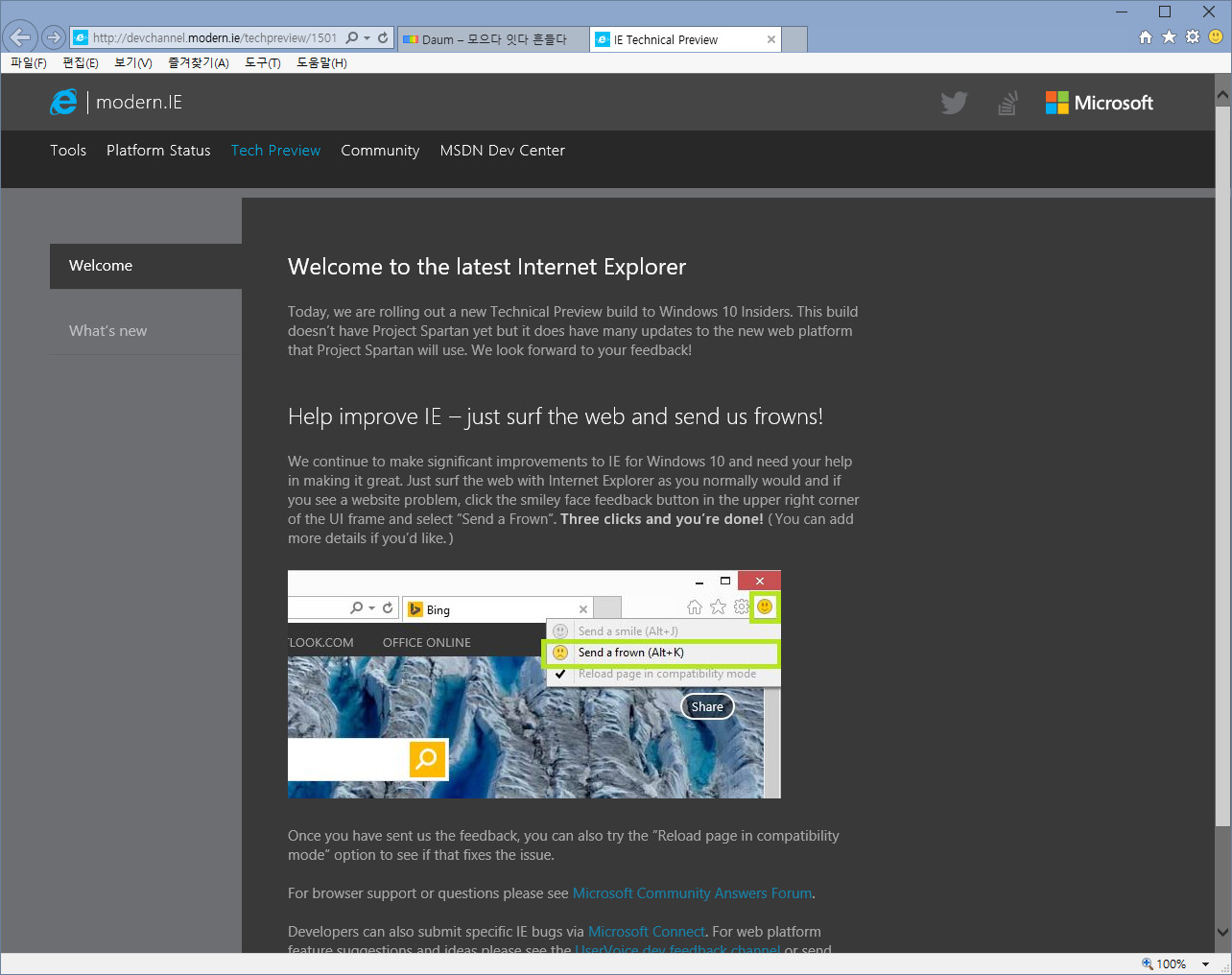This screenshot has height=975, width=1232.
Task: Click the page scrollbar up arrow
Action: (x=1222, y=95)
